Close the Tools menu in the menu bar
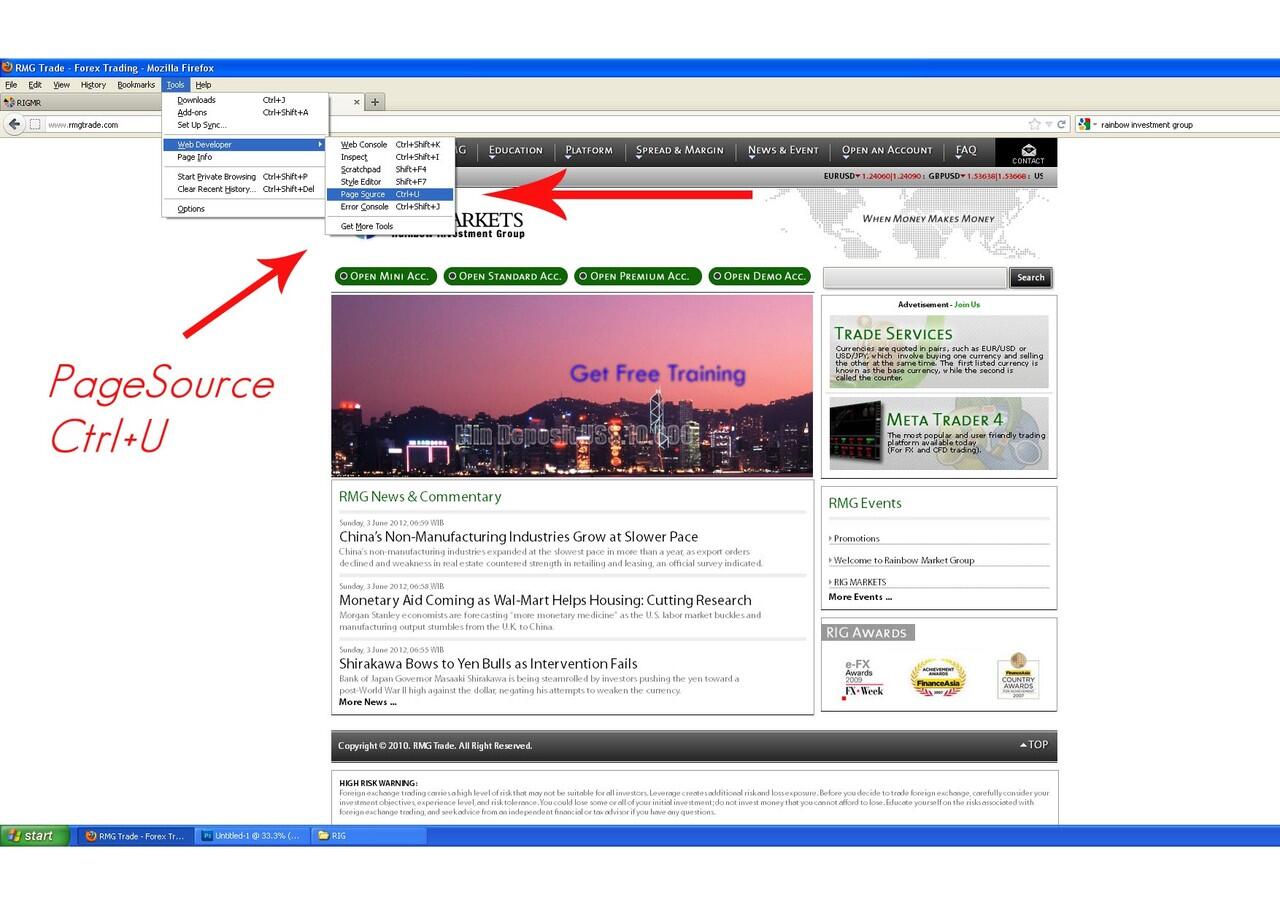The width and height of the screenshot is (1280, 905). pos(176,85)
